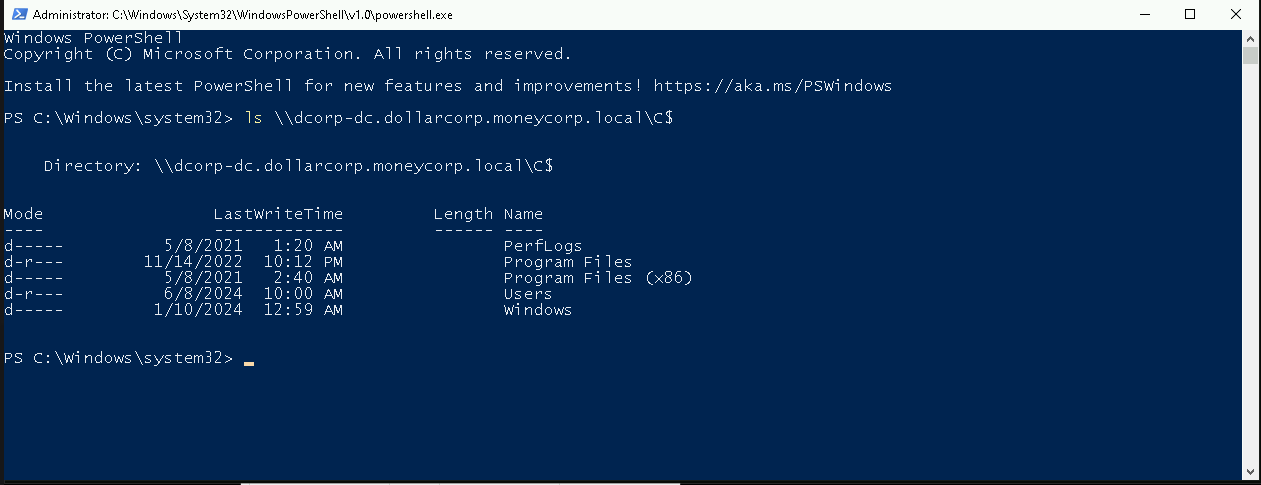Click the PerfLogs directory name
This screenshot has height=485, width=1261.
coord(542,246)
